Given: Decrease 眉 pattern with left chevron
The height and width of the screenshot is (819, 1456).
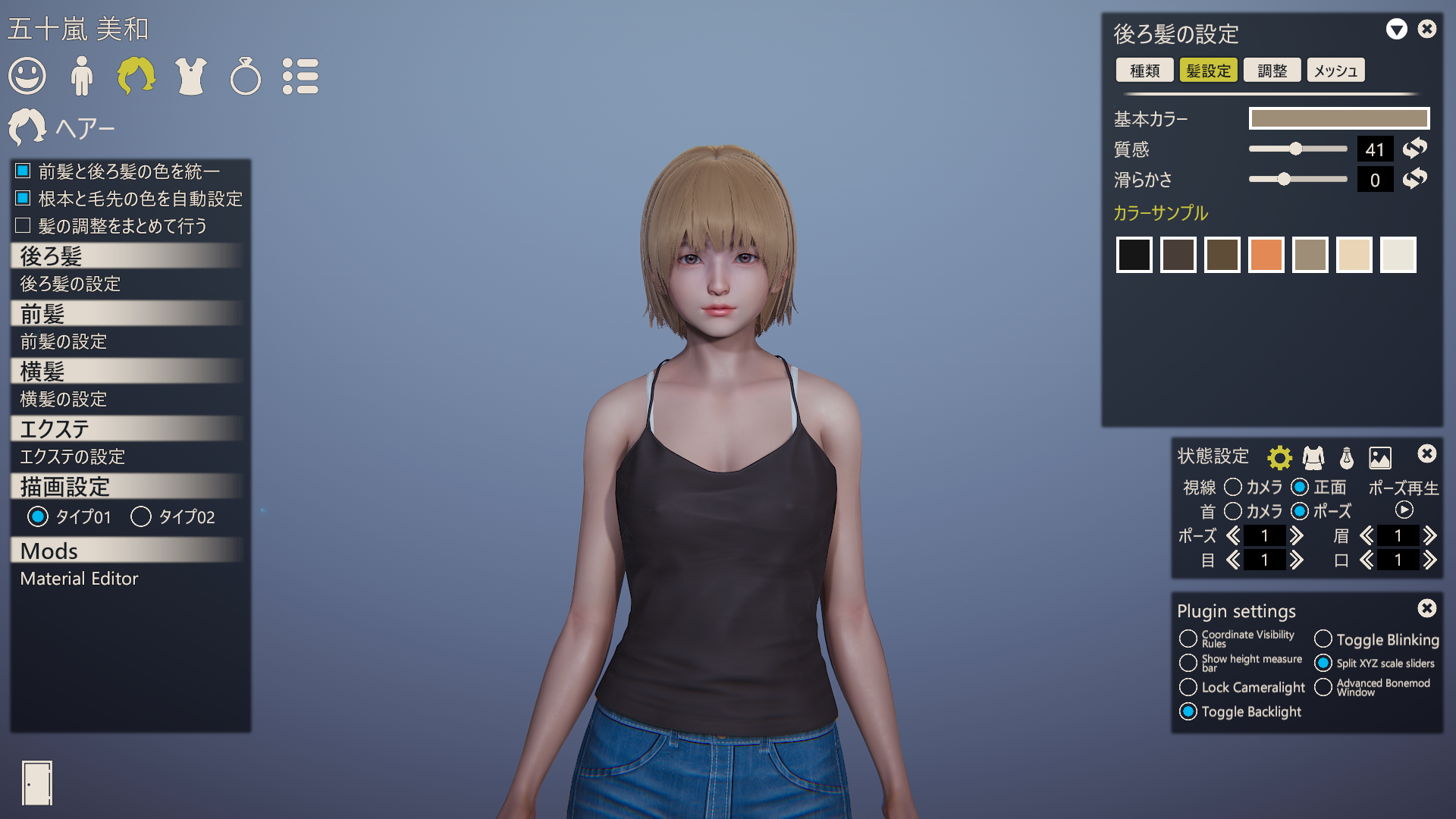Looking at the screenshot, I should pos(1367,536).
